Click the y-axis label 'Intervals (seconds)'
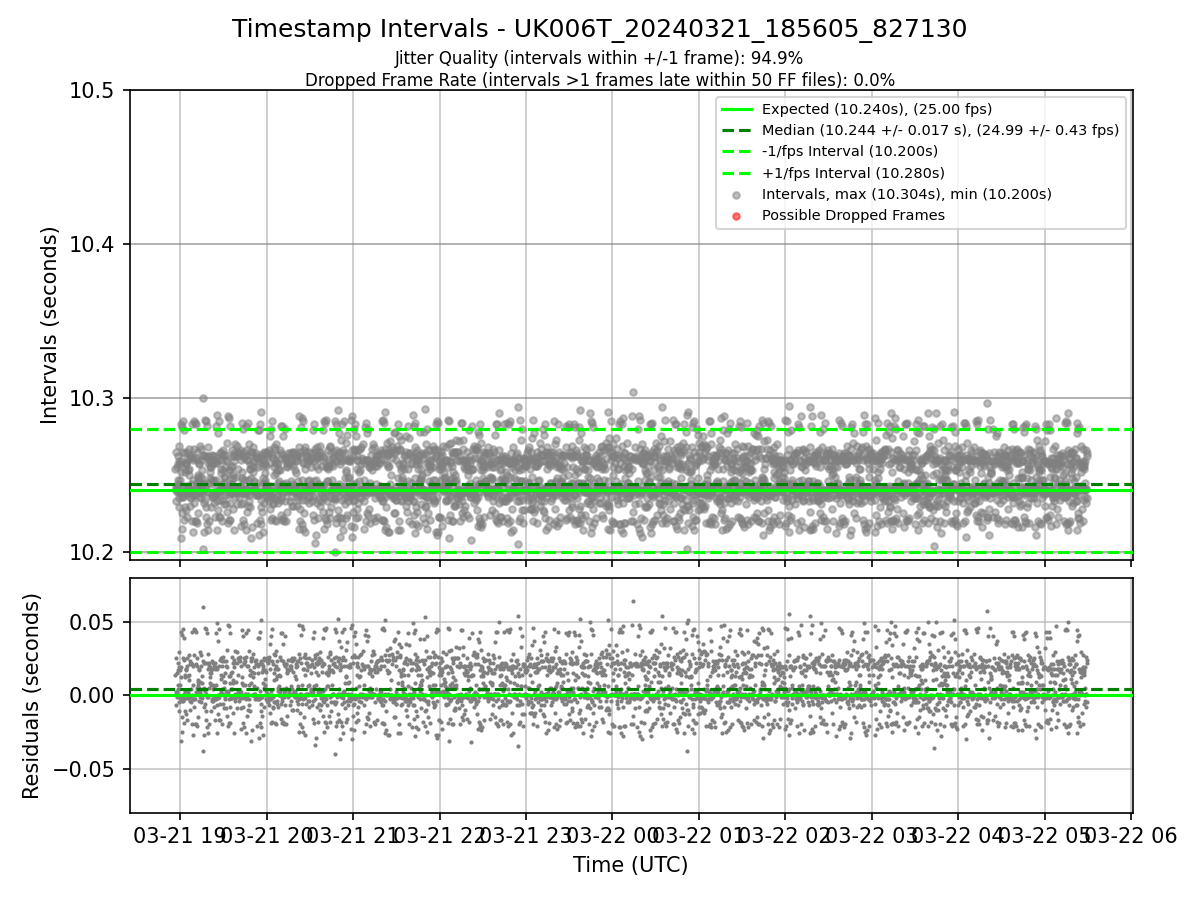The image size is (1200, 900). click(50, 325)
